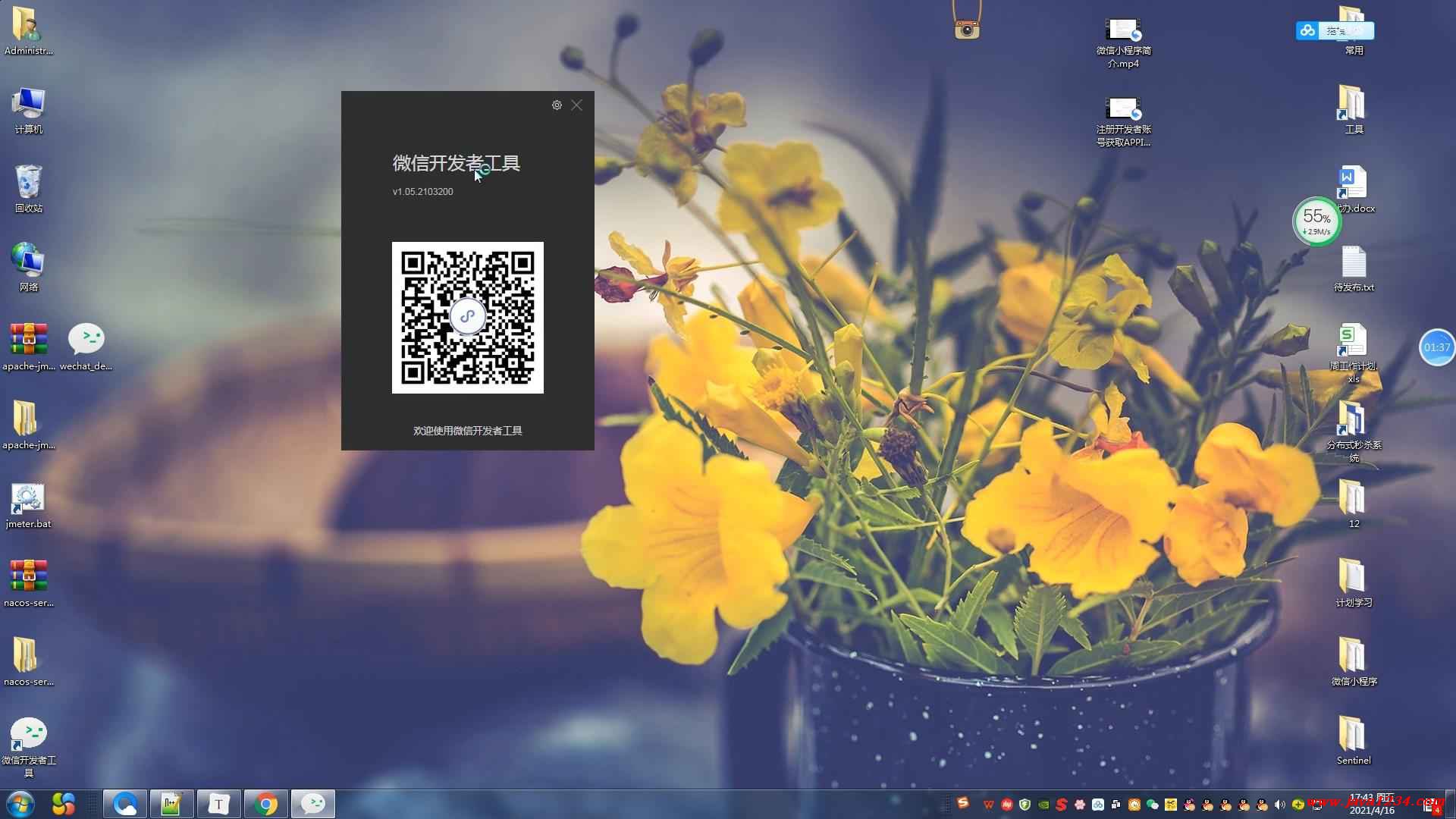Click the Baidu netdisk cloud tray icon
The width and height of the screenshot is (1456, 819).
pos(1097,805)
